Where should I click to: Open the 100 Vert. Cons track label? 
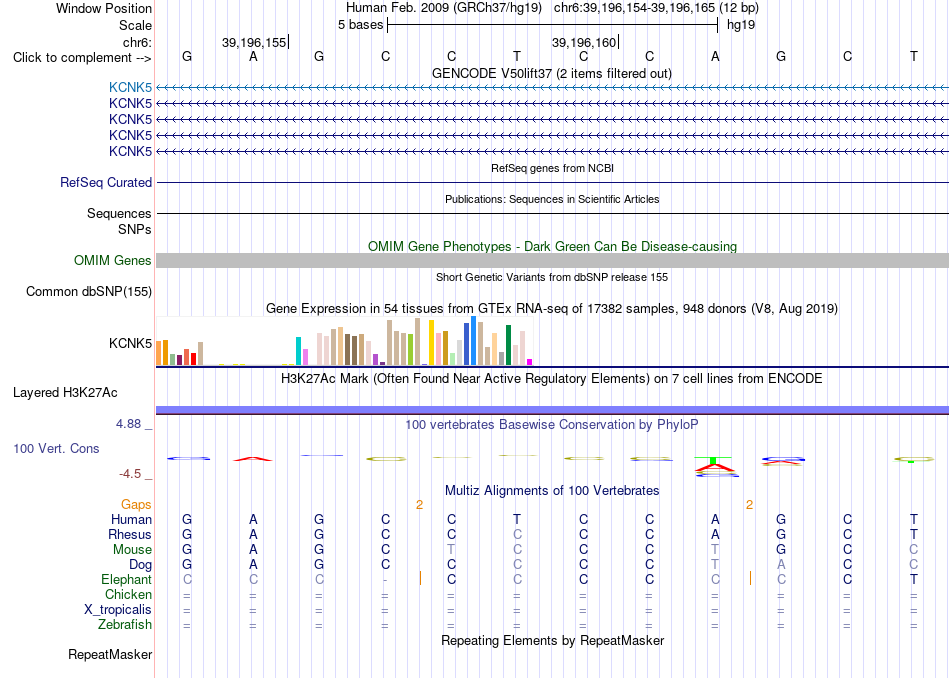(56, 448)
